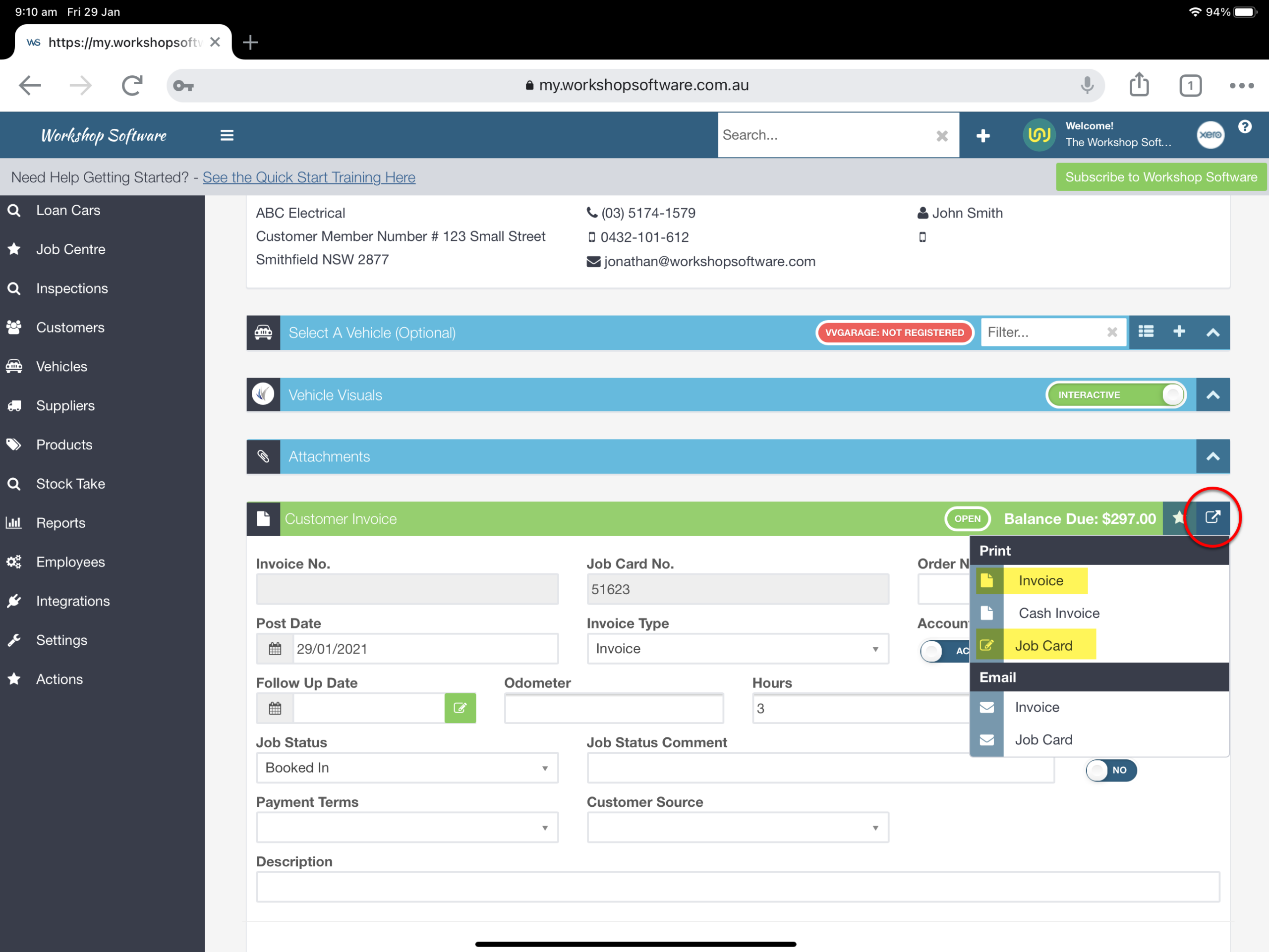The image size is (1269, 952).
Task: Collapse the Vehicle Visuals section
Action: point(1212,394)
